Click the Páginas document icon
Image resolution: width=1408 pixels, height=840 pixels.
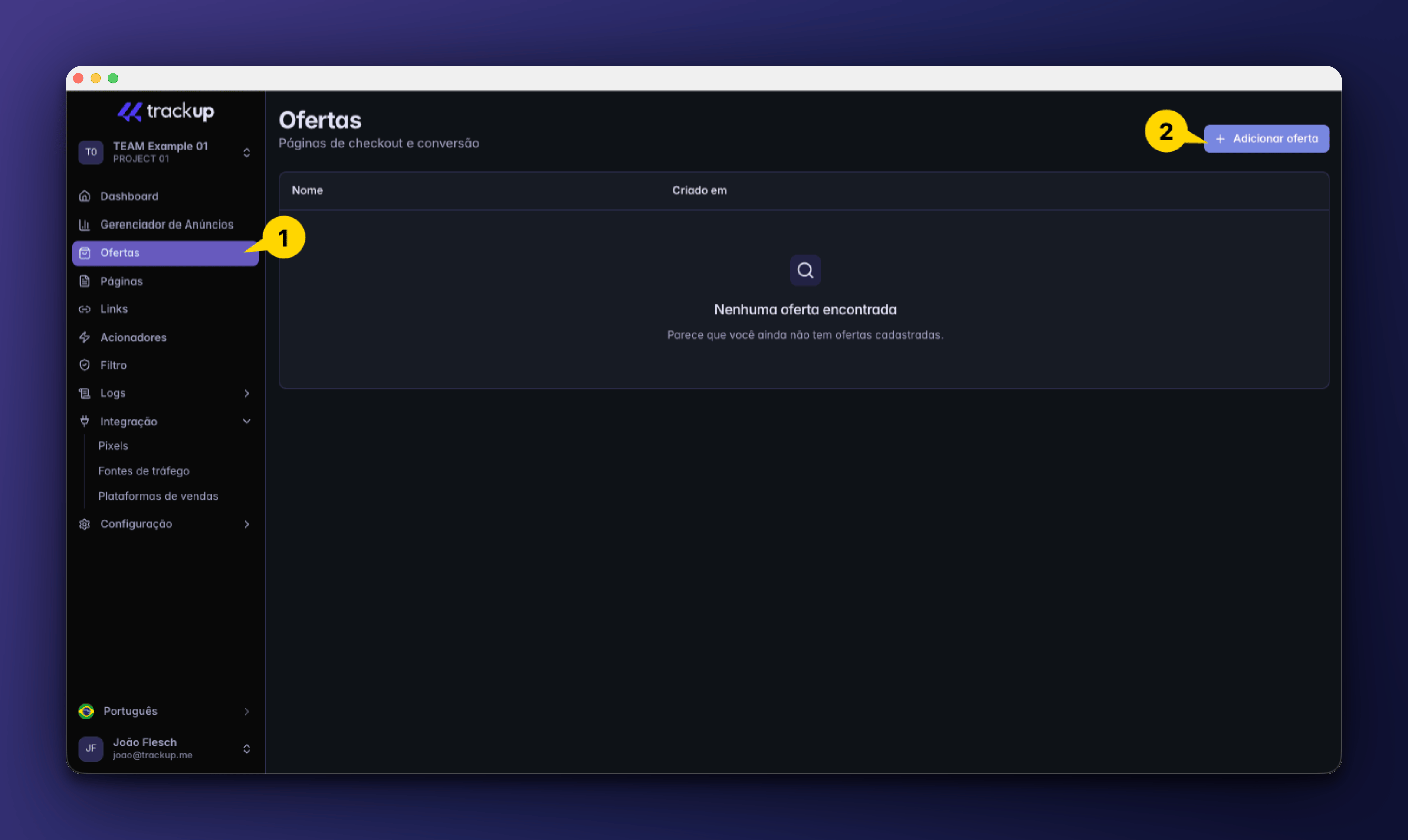[x=84, y=281]
